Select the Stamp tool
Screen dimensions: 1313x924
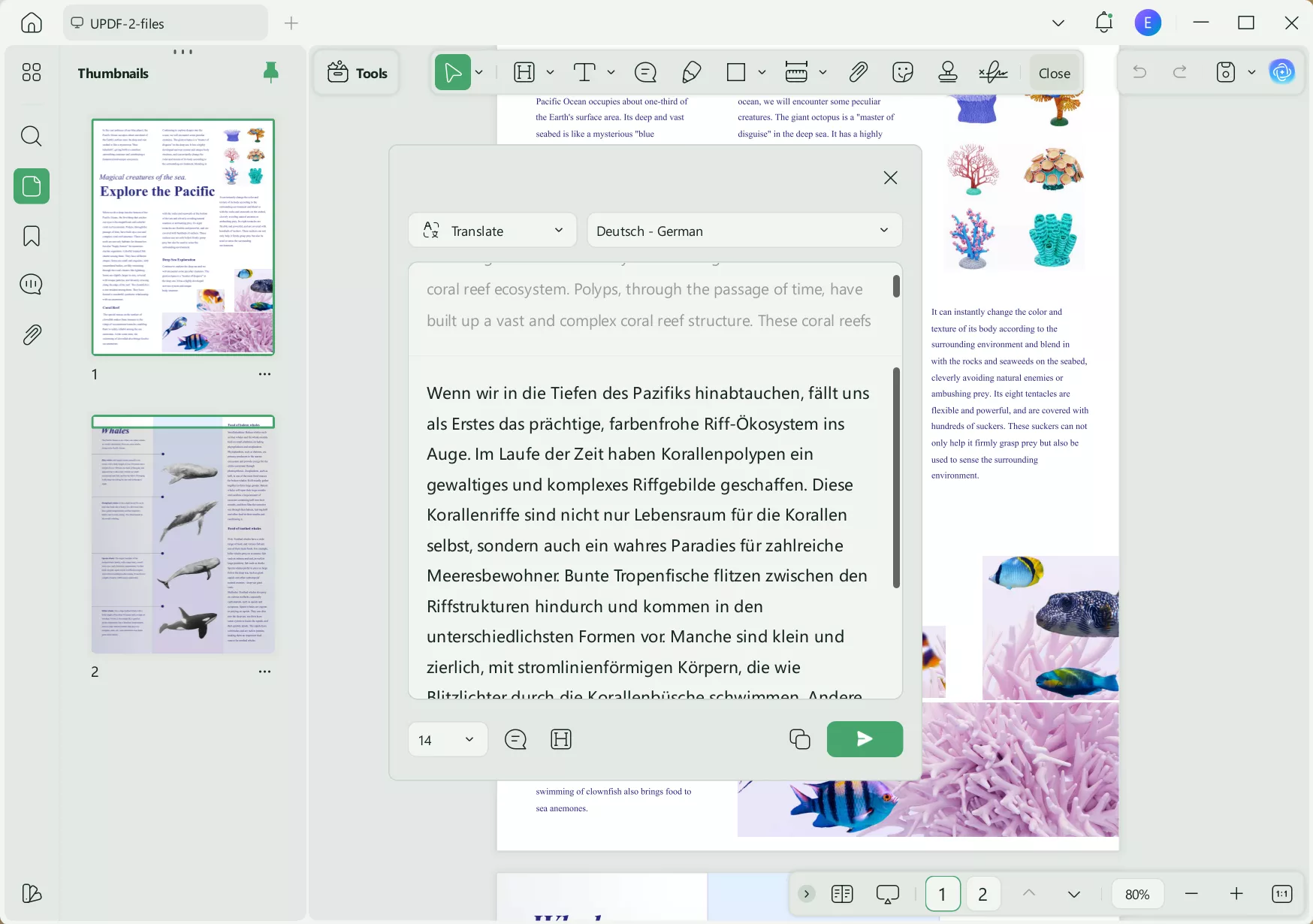pyautogui.click(x=948, y=72)
